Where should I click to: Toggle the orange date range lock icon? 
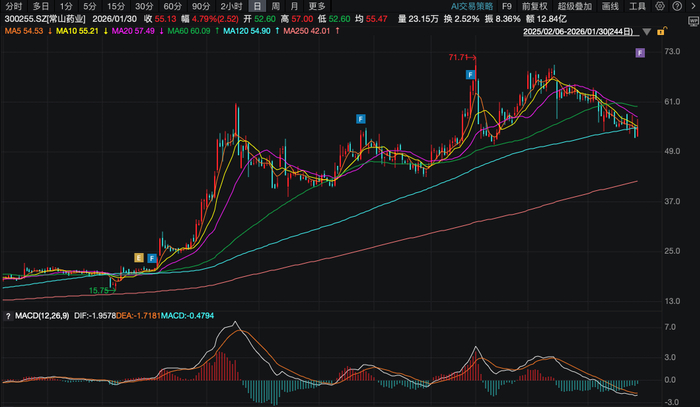[662, 31]
